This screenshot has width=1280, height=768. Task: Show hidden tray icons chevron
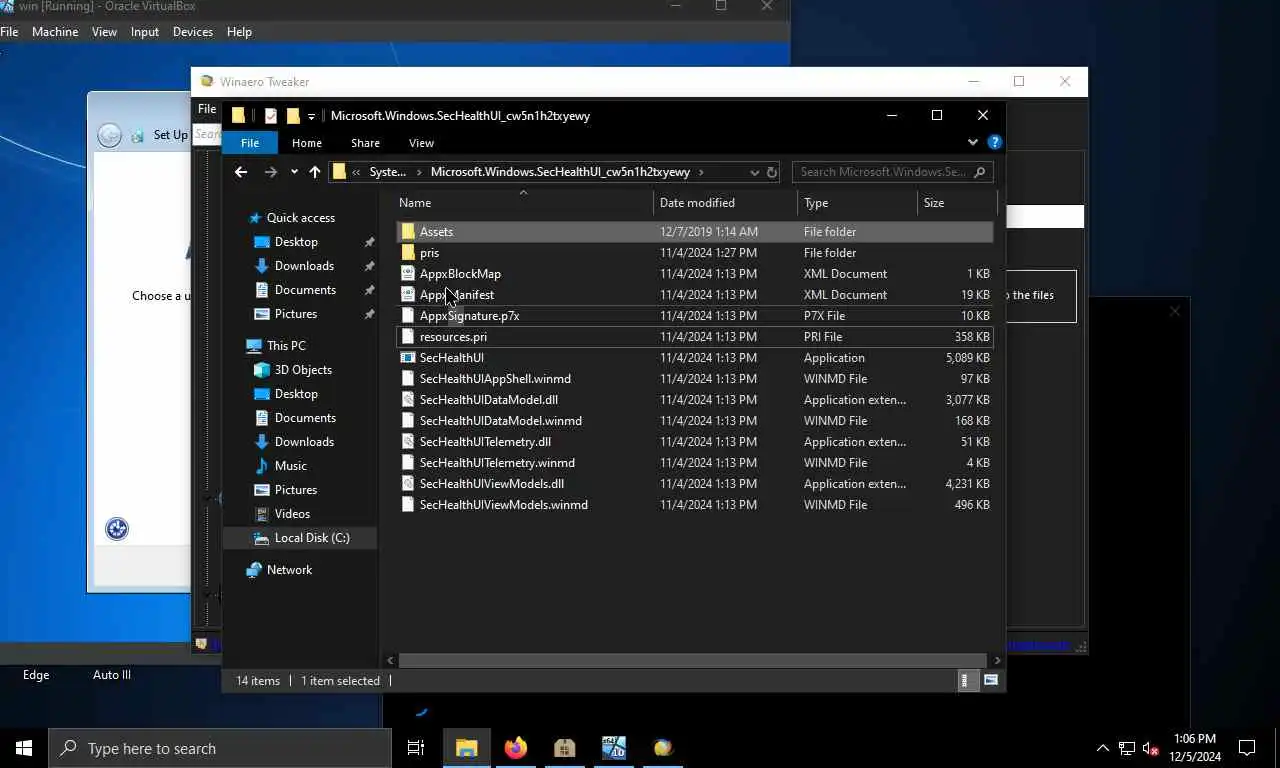[1103, 748]
